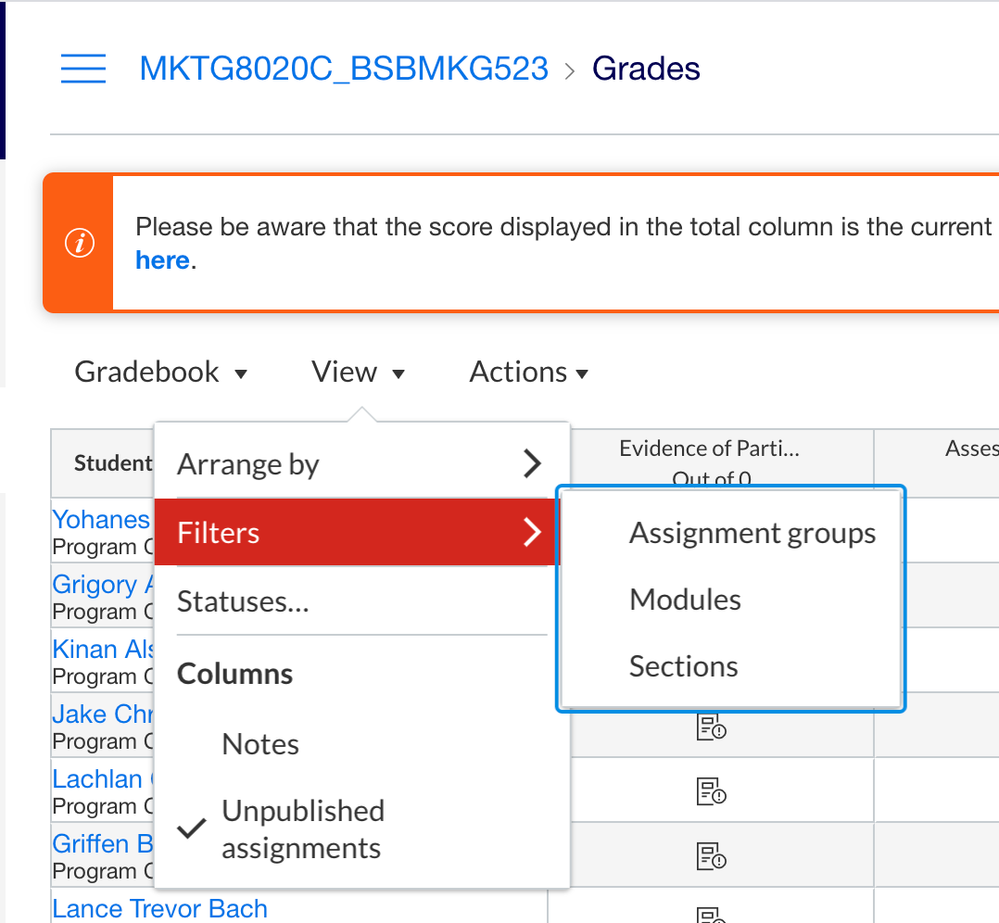Click the missing-submission icon in Griffen's row

pos(710,856)
